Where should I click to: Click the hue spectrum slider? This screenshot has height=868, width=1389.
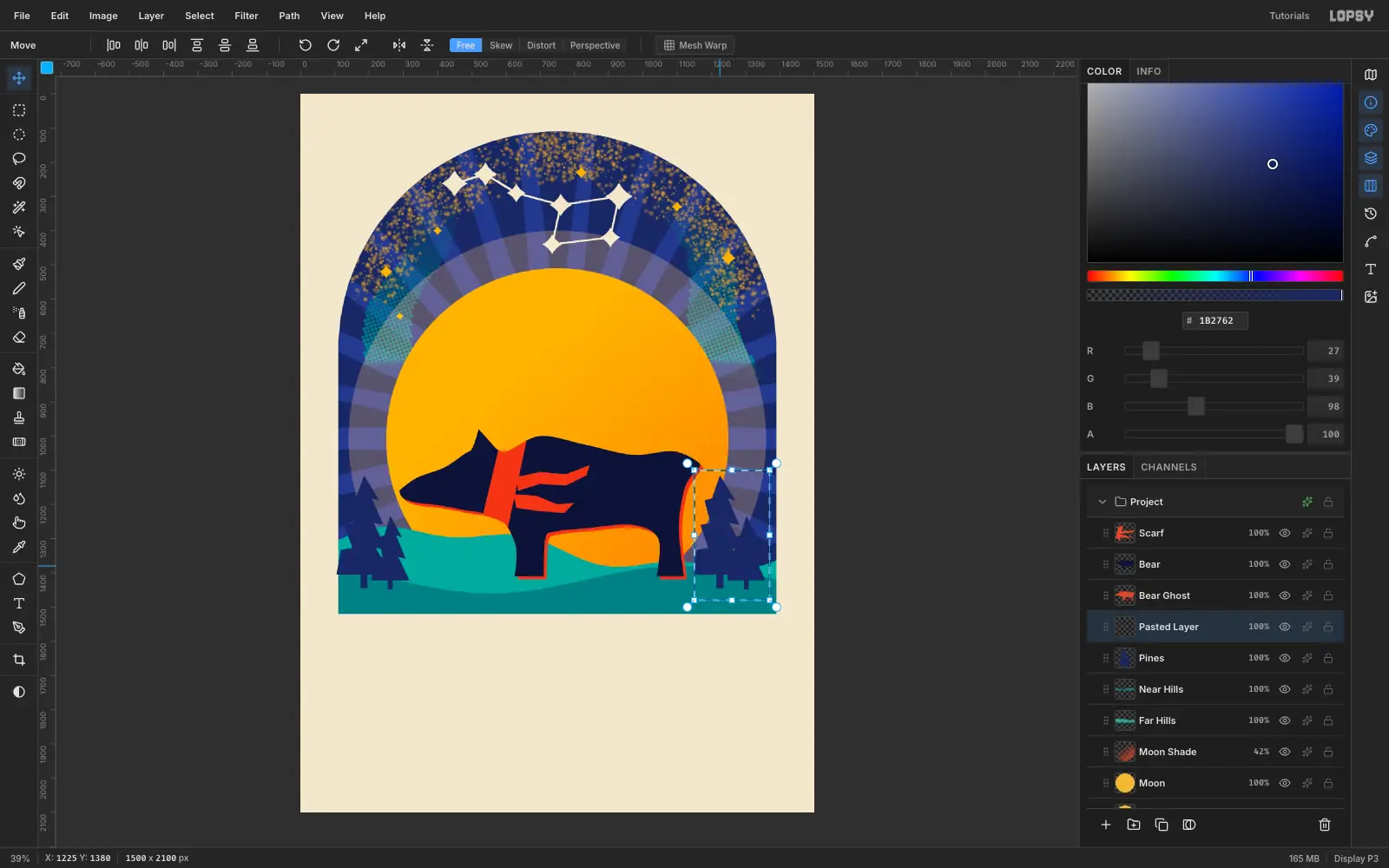1215,276
